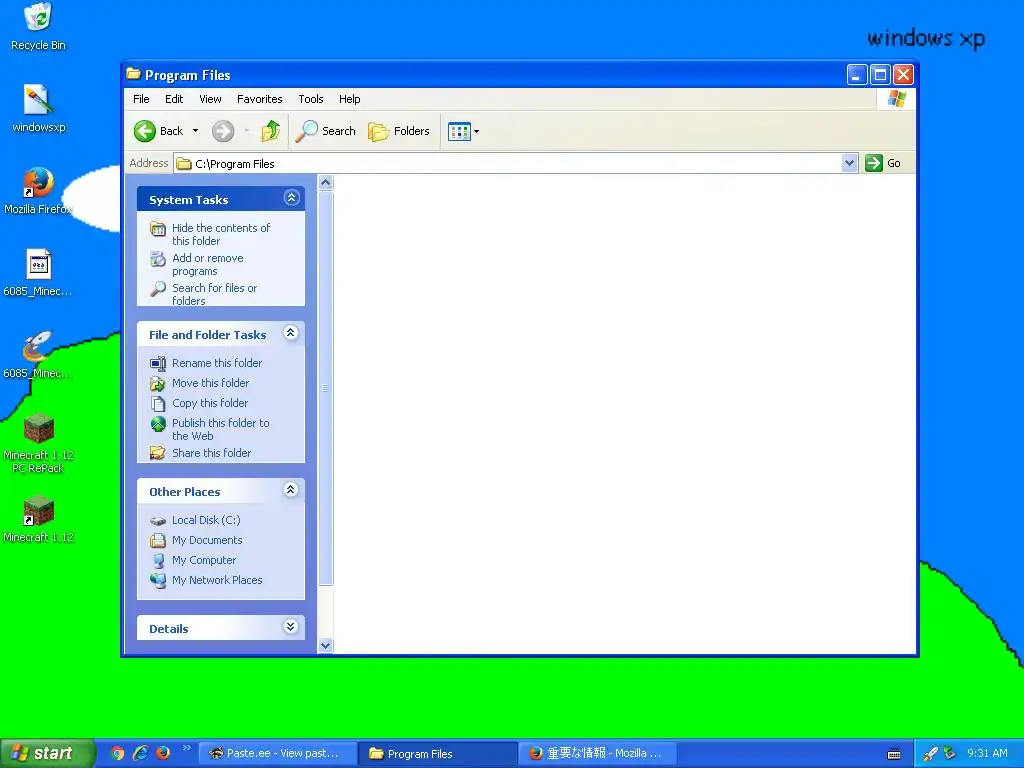Image resolution: width=1024 pixels, height=768 pixels.
Task: Click the task pane scrollbar thumb
Action: tap(326, 388)
